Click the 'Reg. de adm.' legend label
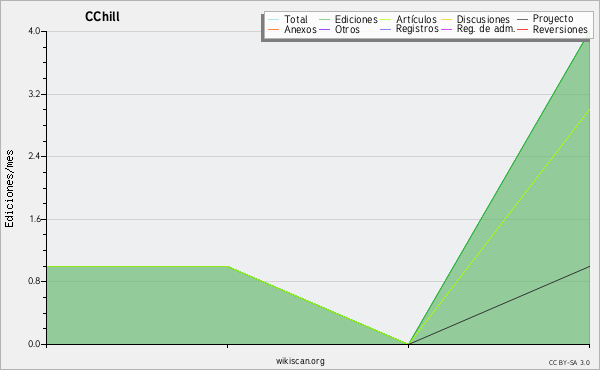 (486, 29)
